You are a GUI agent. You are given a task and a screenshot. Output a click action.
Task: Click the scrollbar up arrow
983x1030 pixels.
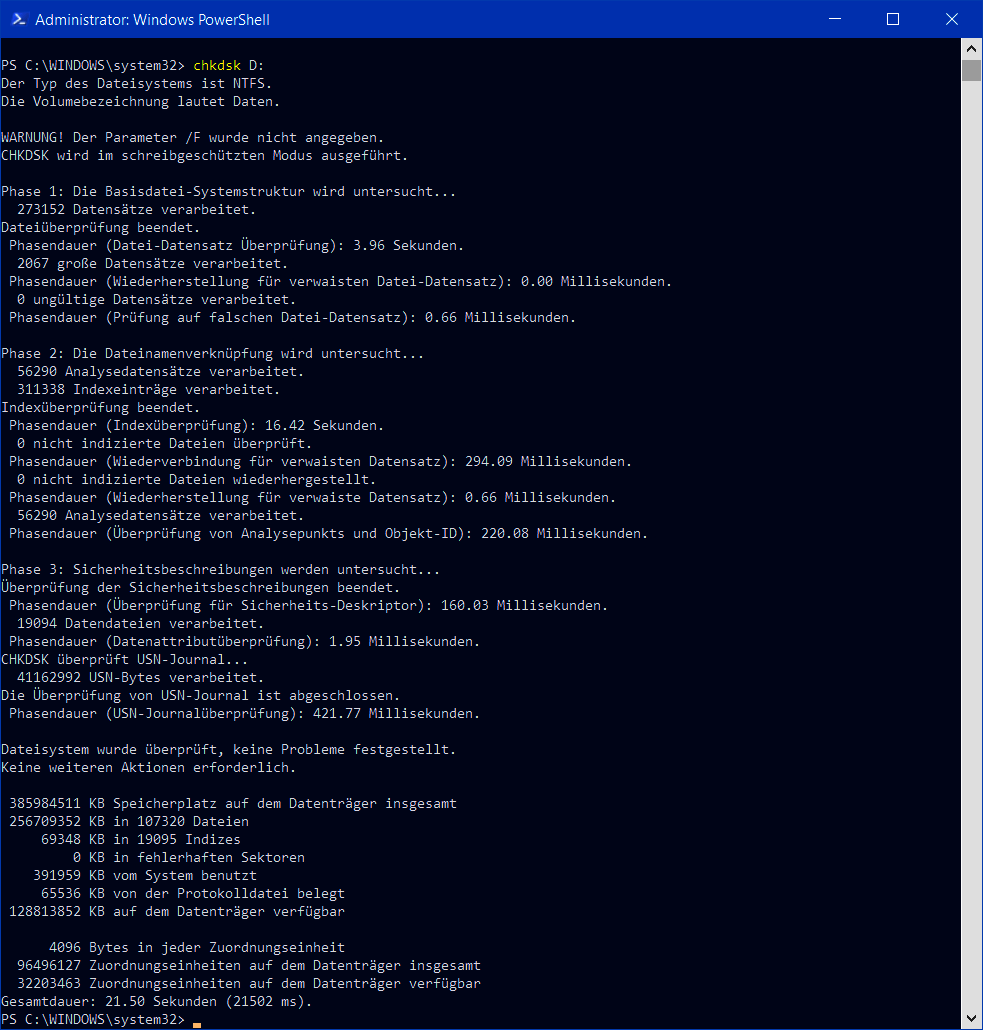click(x=970, y=47)
